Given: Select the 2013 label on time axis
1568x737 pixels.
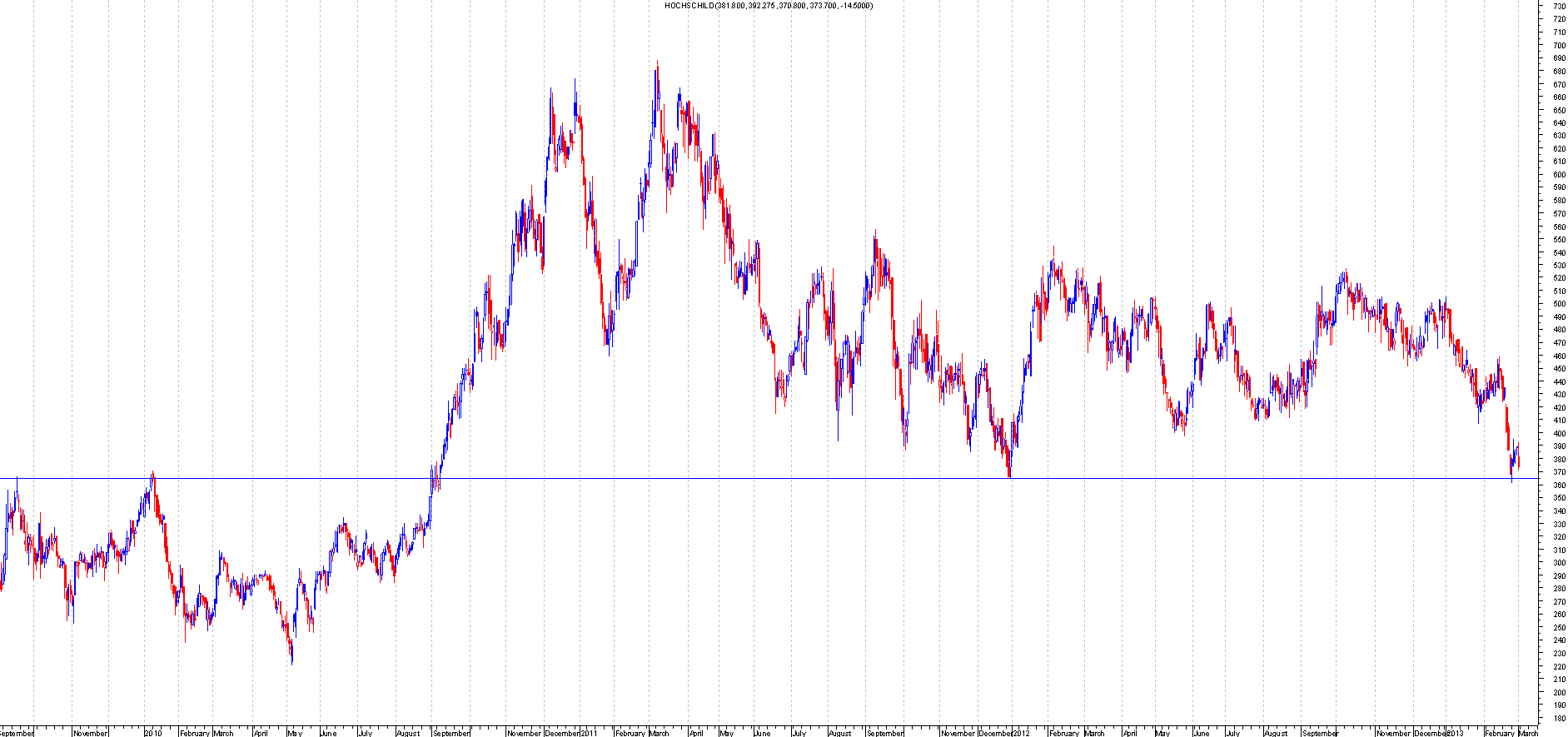Looking at the screenshot, I should coord(1455,733).
